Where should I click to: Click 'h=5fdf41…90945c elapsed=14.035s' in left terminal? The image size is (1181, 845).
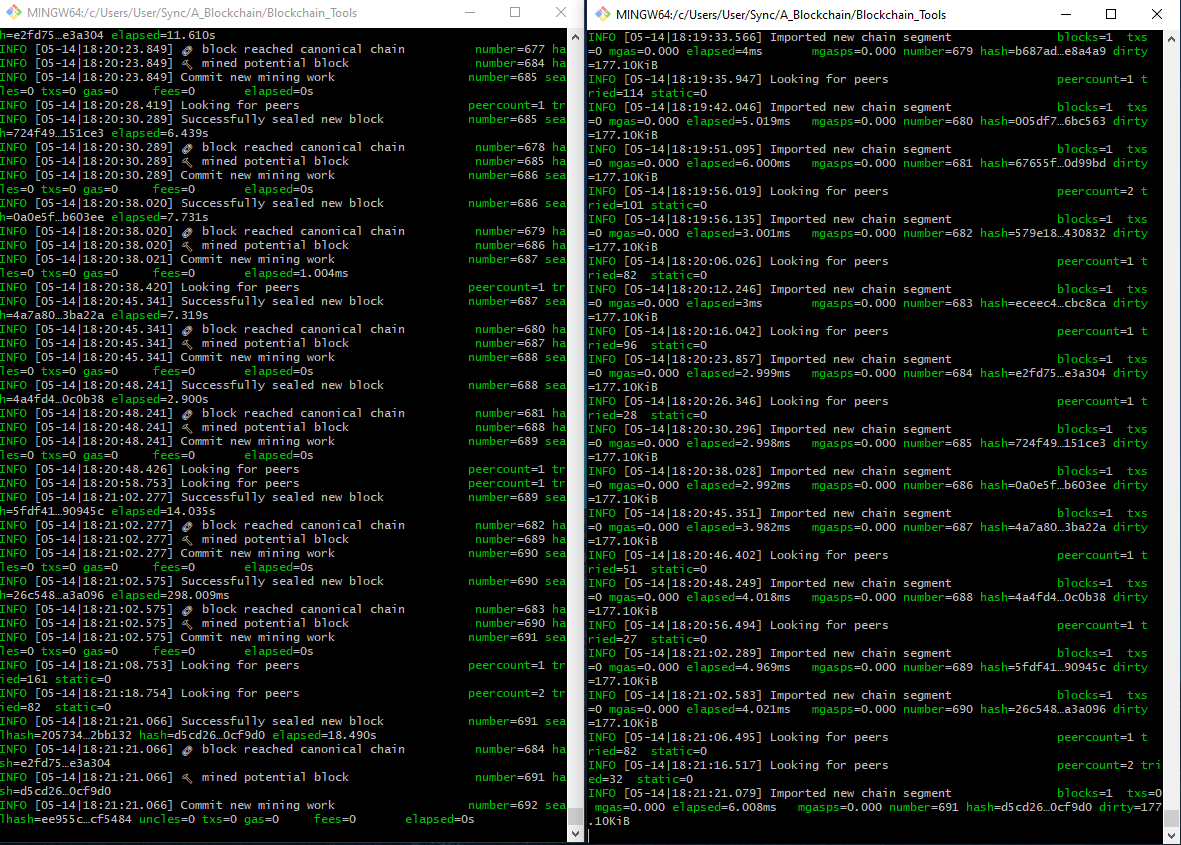[x=108, y=511]
